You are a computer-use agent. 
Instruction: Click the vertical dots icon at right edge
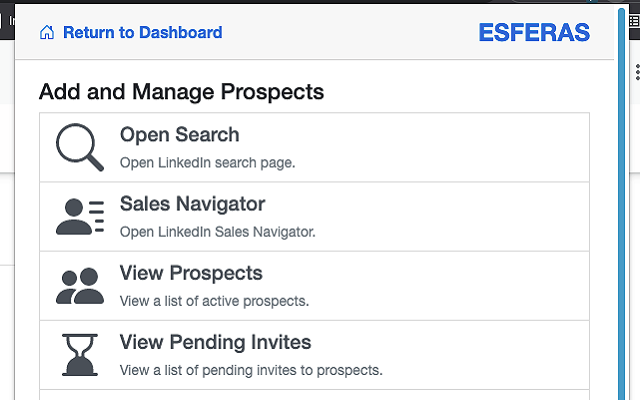click(x=637, y=72)
